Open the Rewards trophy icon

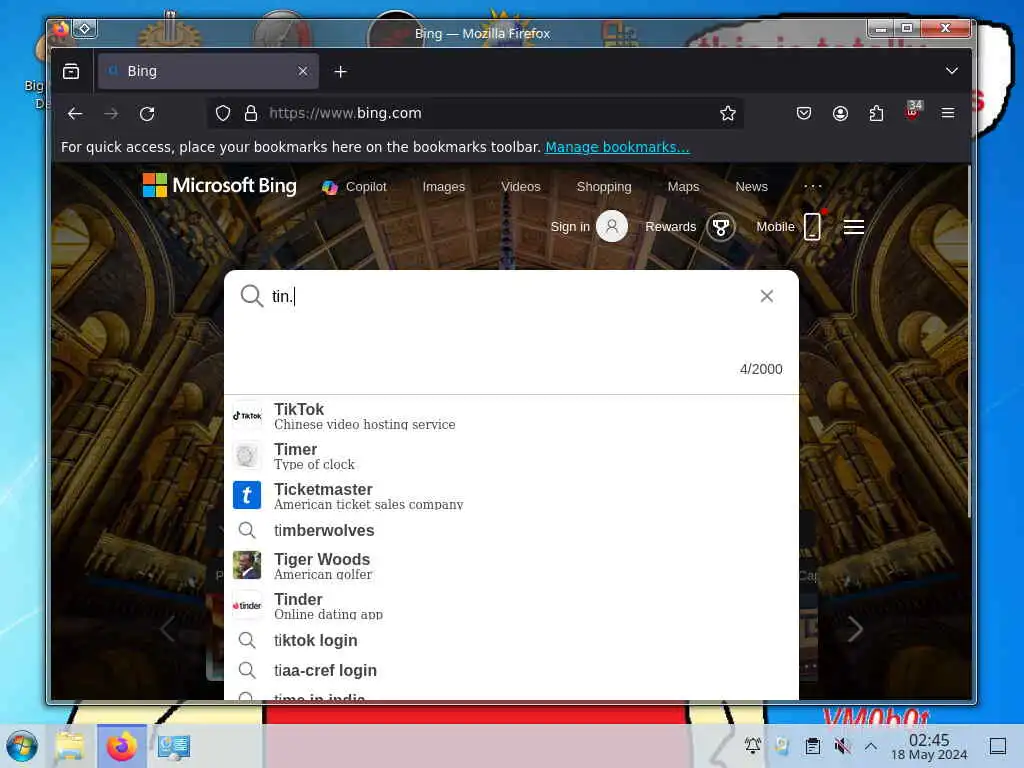point(720,227)
